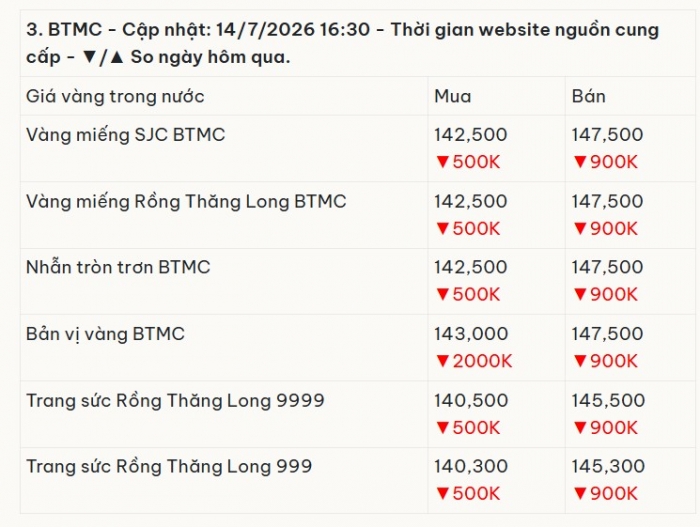Click the red down arrow beside SJC BTMC 900K
Image resolution: width=700 pixels, height=527 pixels.
tap(580, 162)
